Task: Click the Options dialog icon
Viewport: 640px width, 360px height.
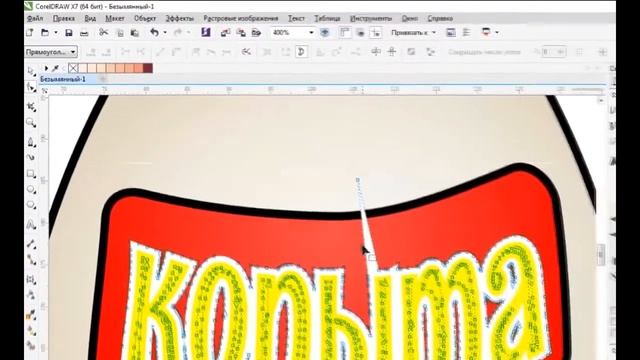Action: (x=451, y=33)
